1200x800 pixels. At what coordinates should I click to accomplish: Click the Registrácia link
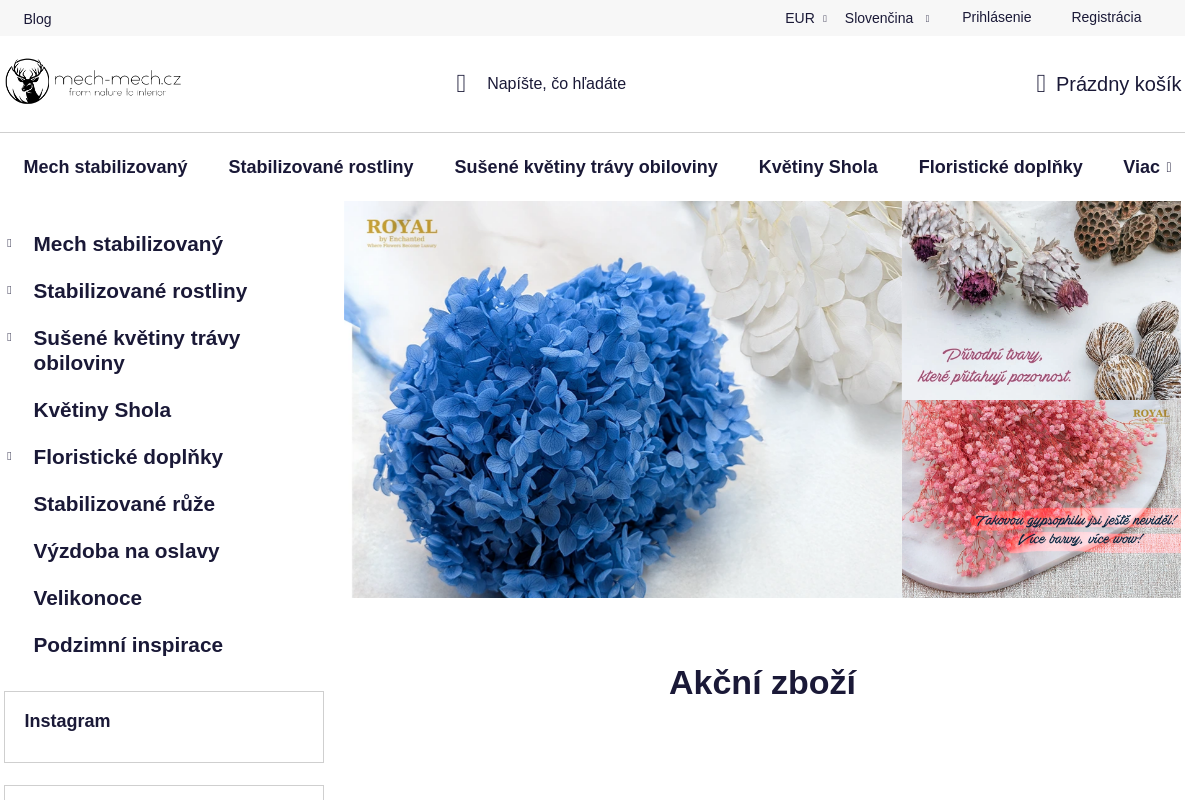(1106, 17)
